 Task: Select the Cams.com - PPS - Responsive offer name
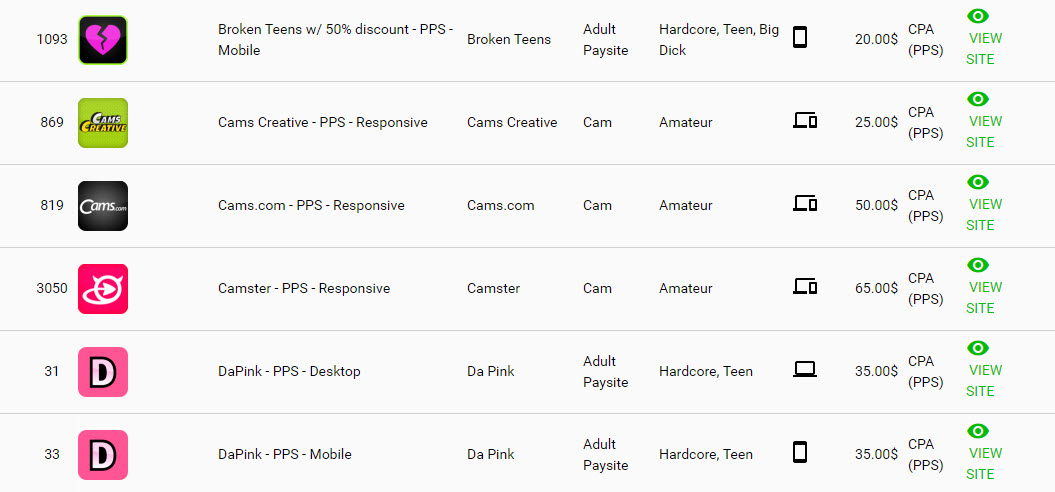(x=312, y=205)
